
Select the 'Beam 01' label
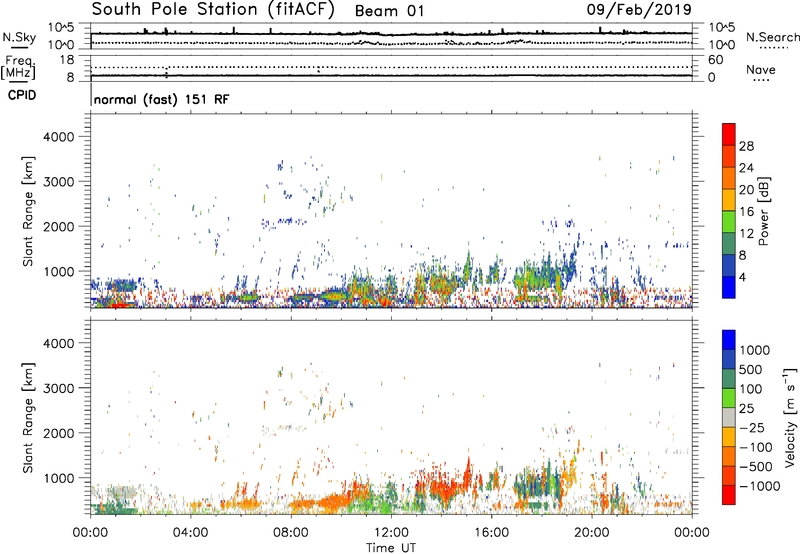[x=389, y=11]
